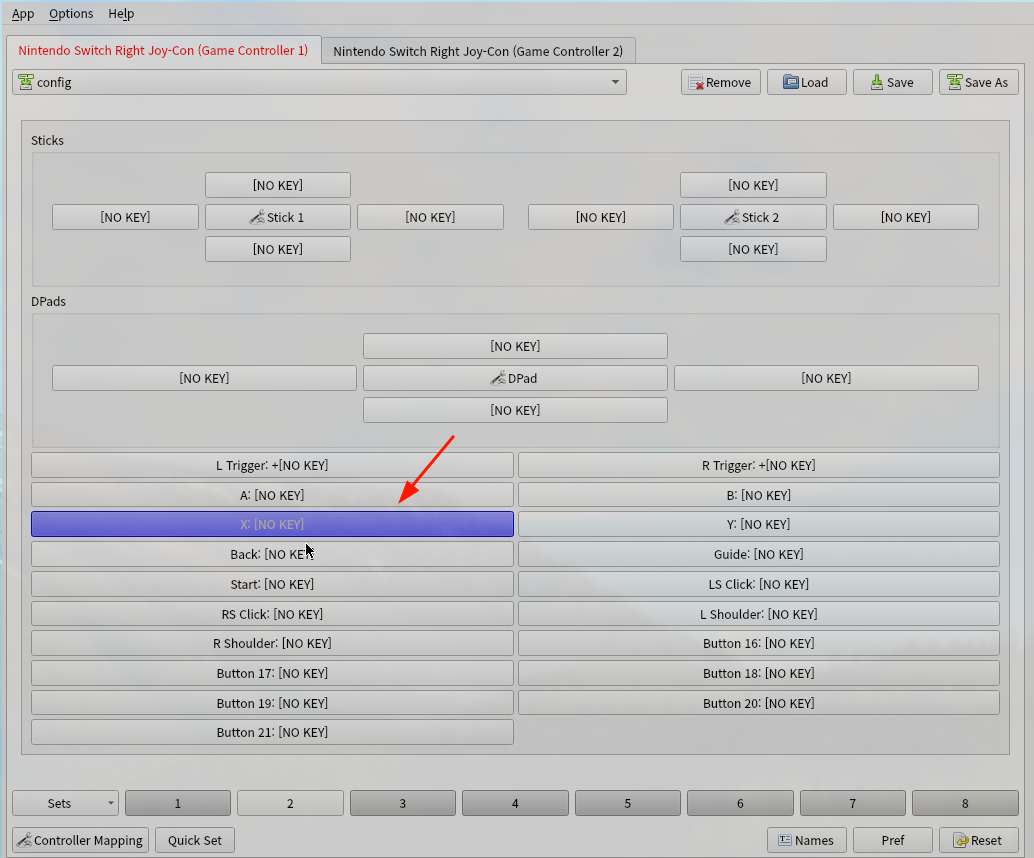Select set 5
1034x858 pixels.
(x=628, y=803)
